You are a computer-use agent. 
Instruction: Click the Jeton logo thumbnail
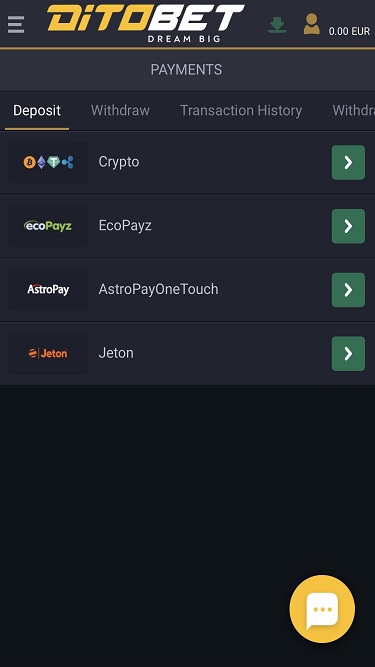pos(48,353)
